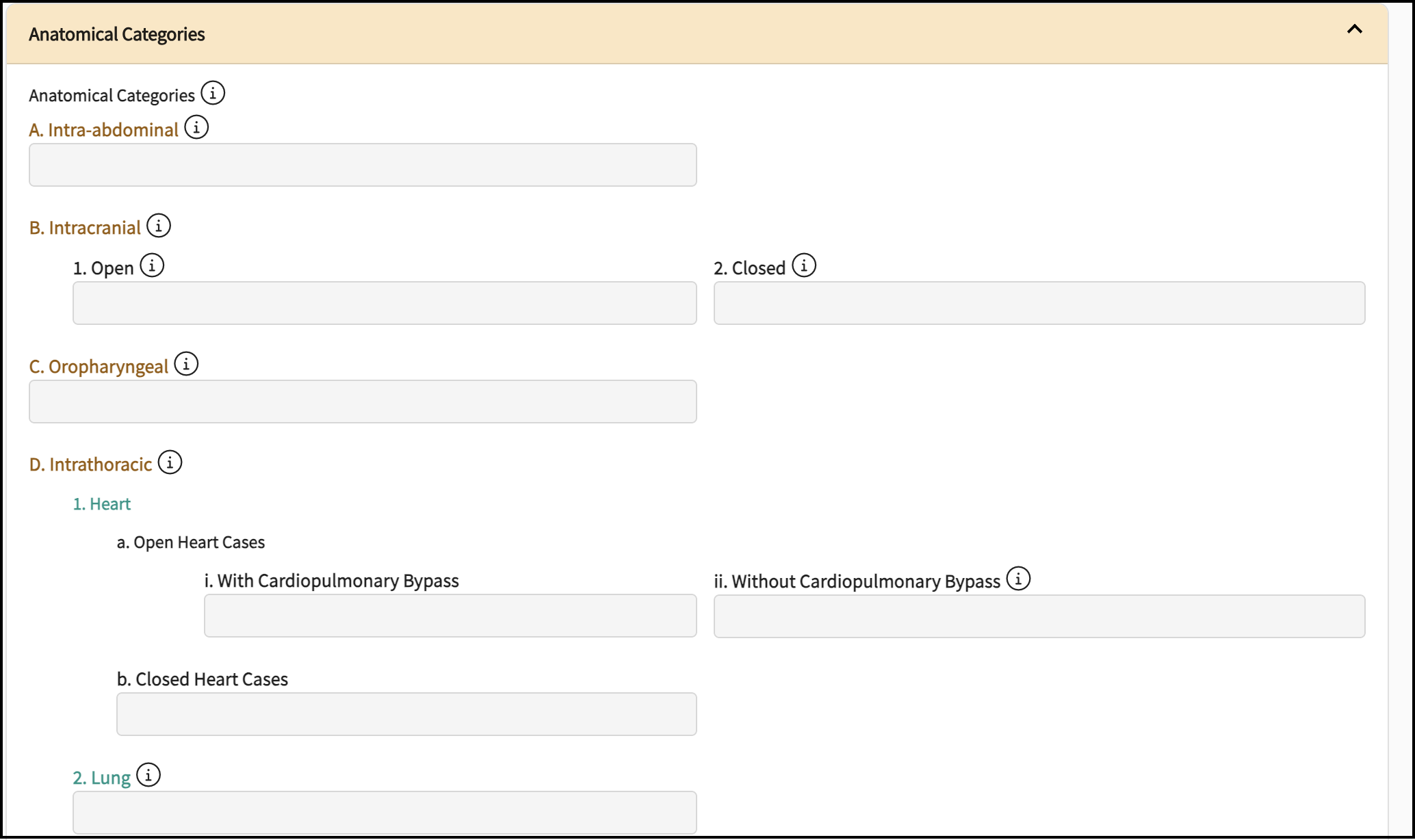Image resolution: width=1415 pixels, height=840 pixels.
Task: Focus the Intracranial Open input field
Action: [x=385, y=303]
